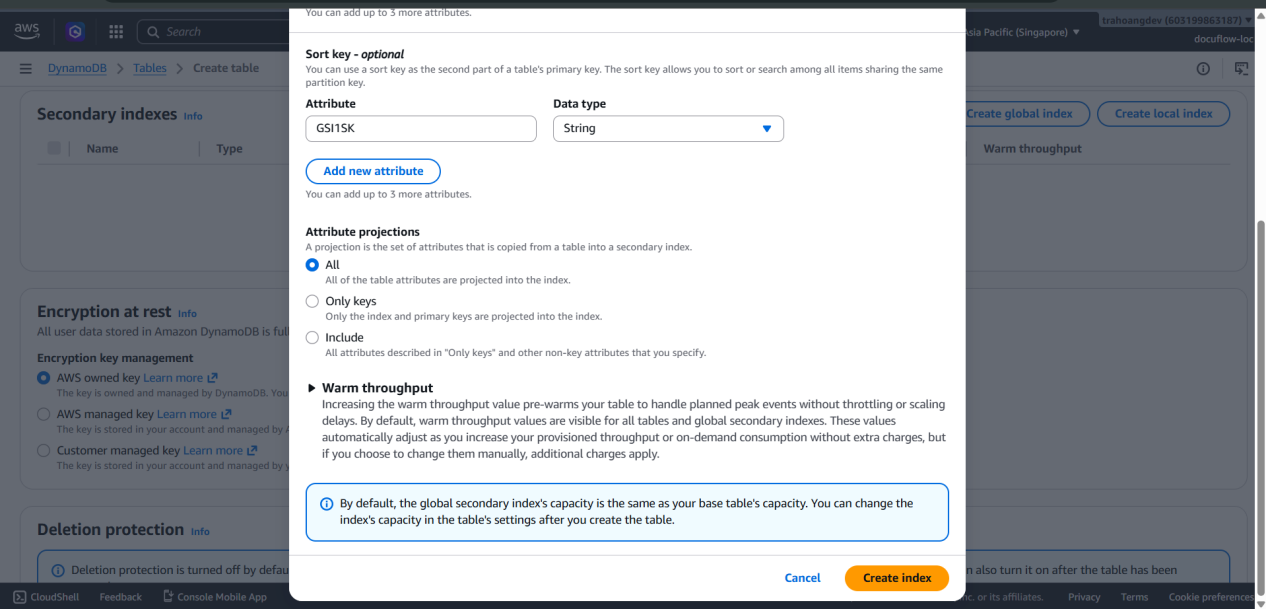Click the external link icon beside AWS owned key
The image size is (1266, 609).
pyautogui.click(x=212, y=378)
